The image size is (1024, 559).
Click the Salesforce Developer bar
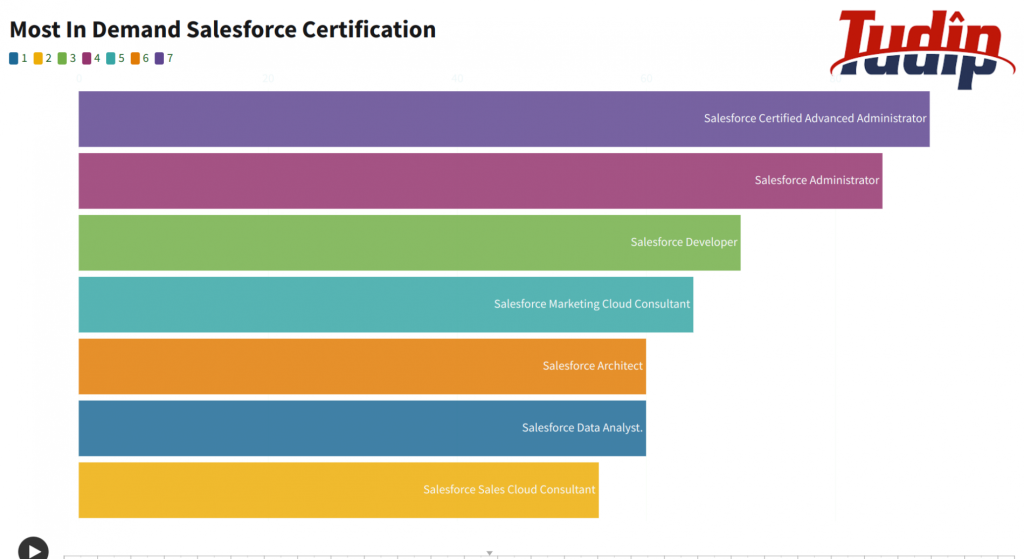409,242
